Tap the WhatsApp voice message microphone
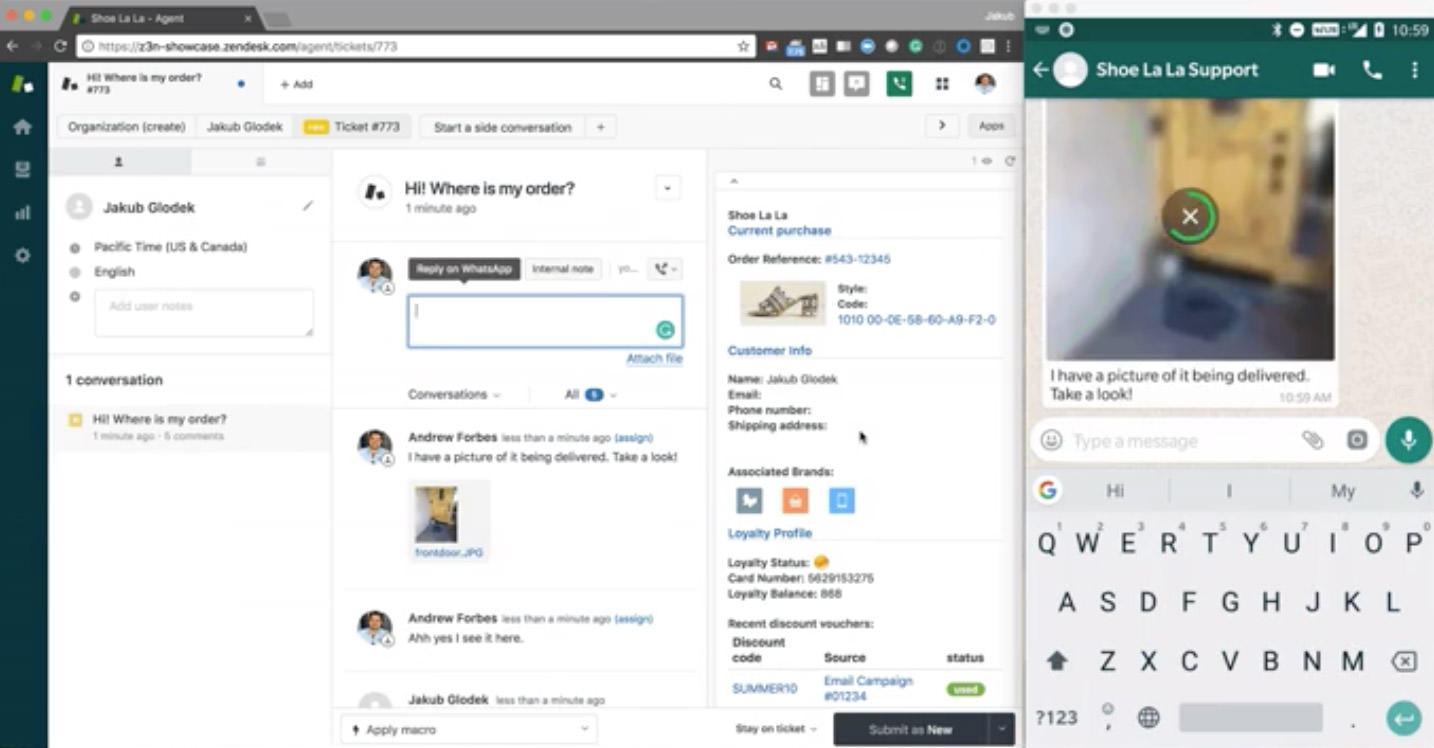 (x=1409, y=440)
